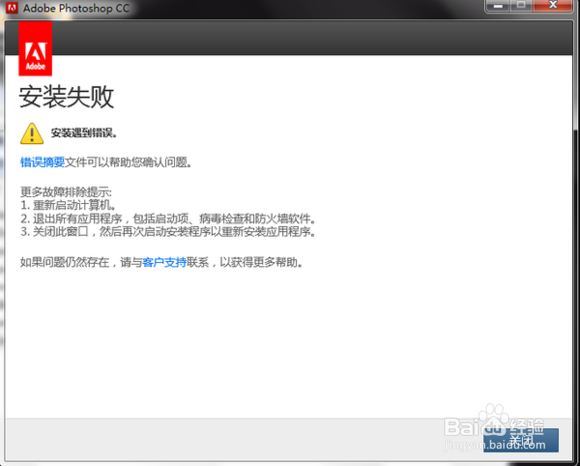Select the 安装失败 heading text
This screenshot has width=580, height=466.
66,98
